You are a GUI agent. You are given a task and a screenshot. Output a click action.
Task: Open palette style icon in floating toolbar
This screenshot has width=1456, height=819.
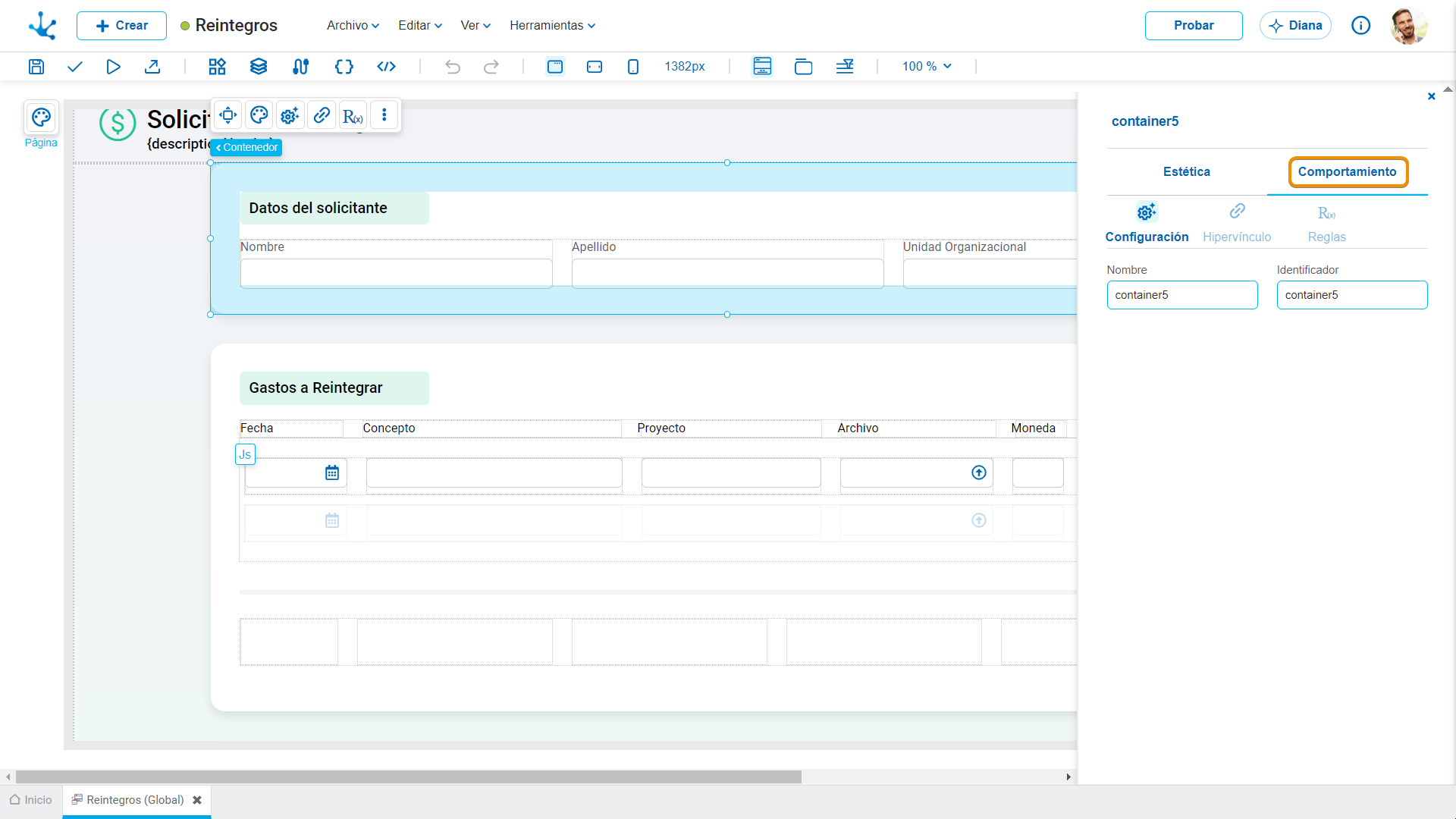pyautogui.click(x=259, y=115)
